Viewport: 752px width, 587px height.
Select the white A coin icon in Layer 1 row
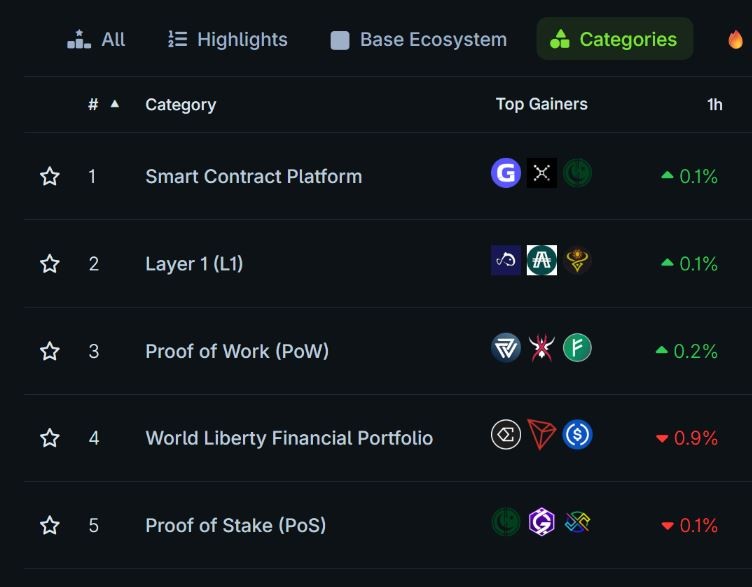(x=542, y=260)
